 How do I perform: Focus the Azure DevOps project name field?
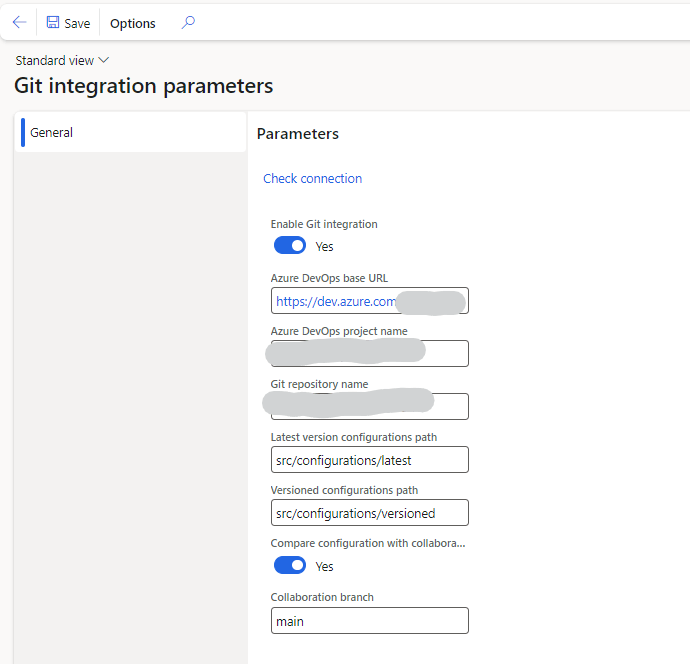point(369,353)
